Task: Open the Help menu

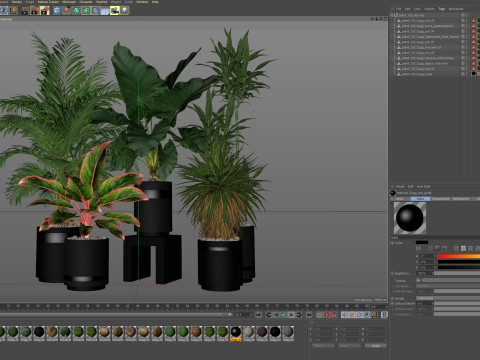Action: 155,2
